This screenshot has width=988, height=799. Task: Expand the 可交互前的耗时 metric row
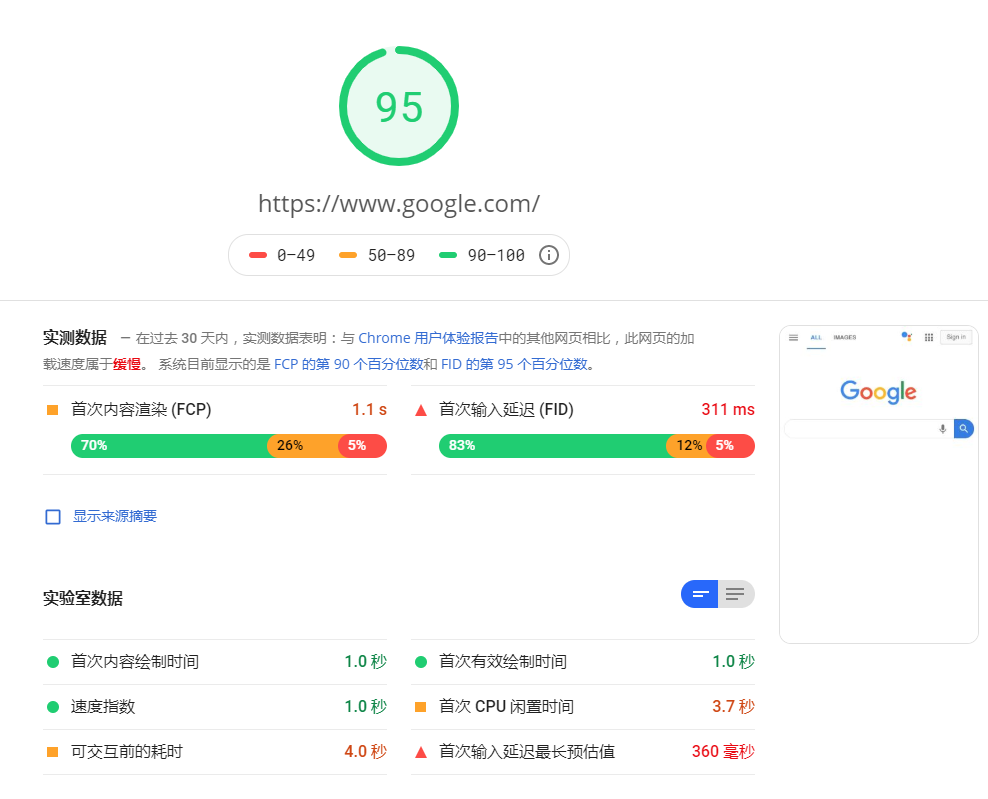point(215,752)
